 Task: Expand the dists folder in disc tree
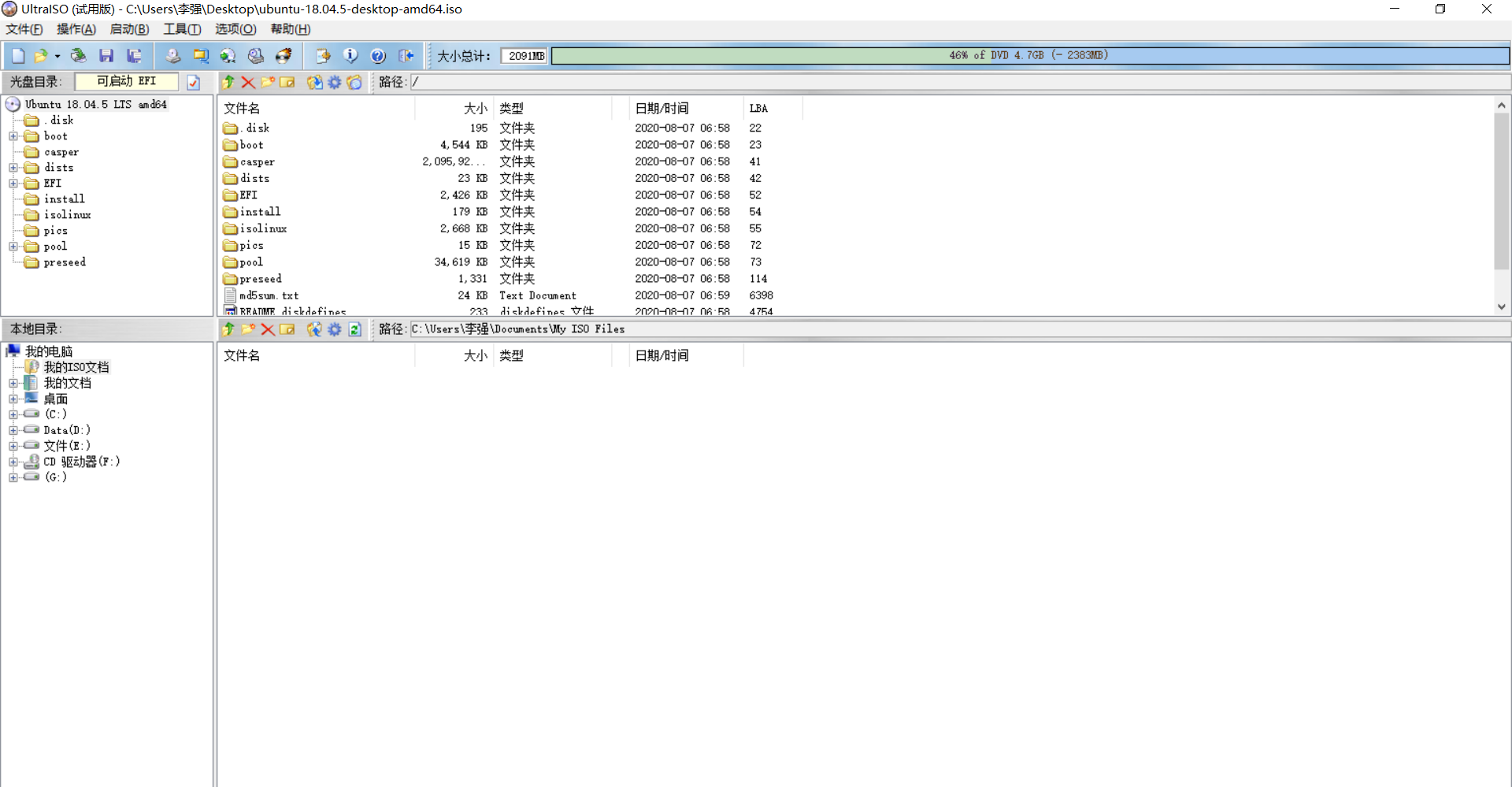[x=13, y=168]
